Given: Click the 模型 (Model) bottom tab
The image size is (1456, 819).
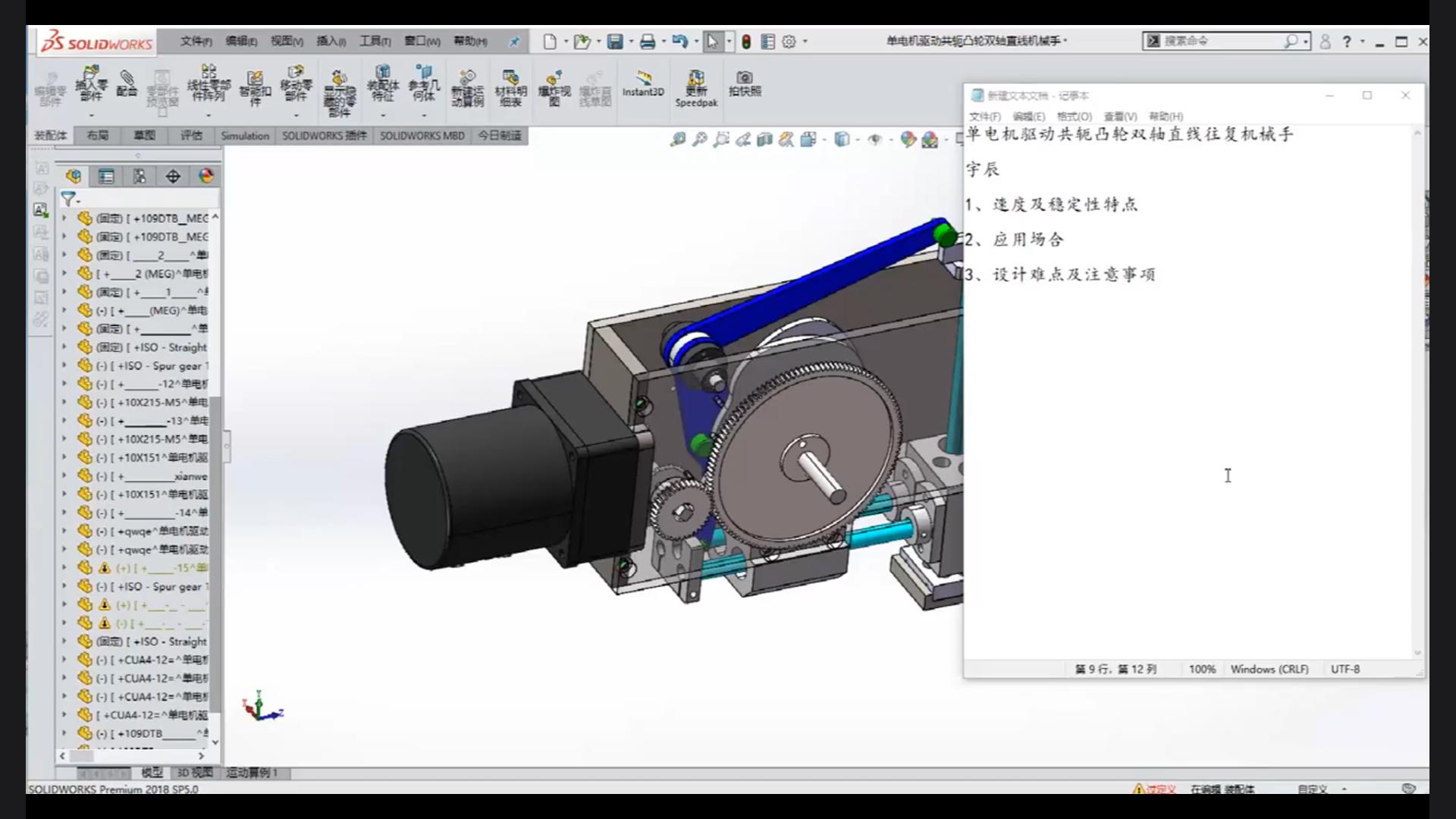Looking at the screenshot, I should click(x=152, y=773).
